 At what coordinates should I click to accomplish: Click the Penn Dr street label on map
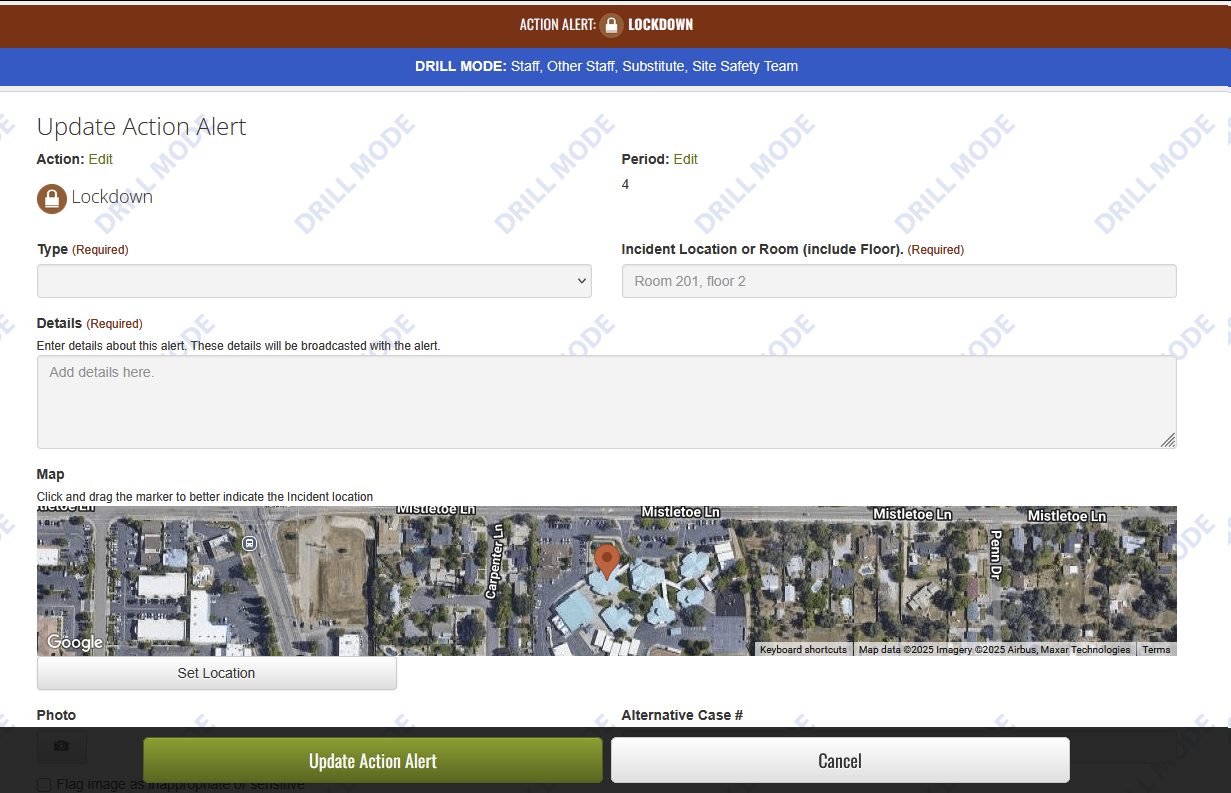tap(995, 556)
